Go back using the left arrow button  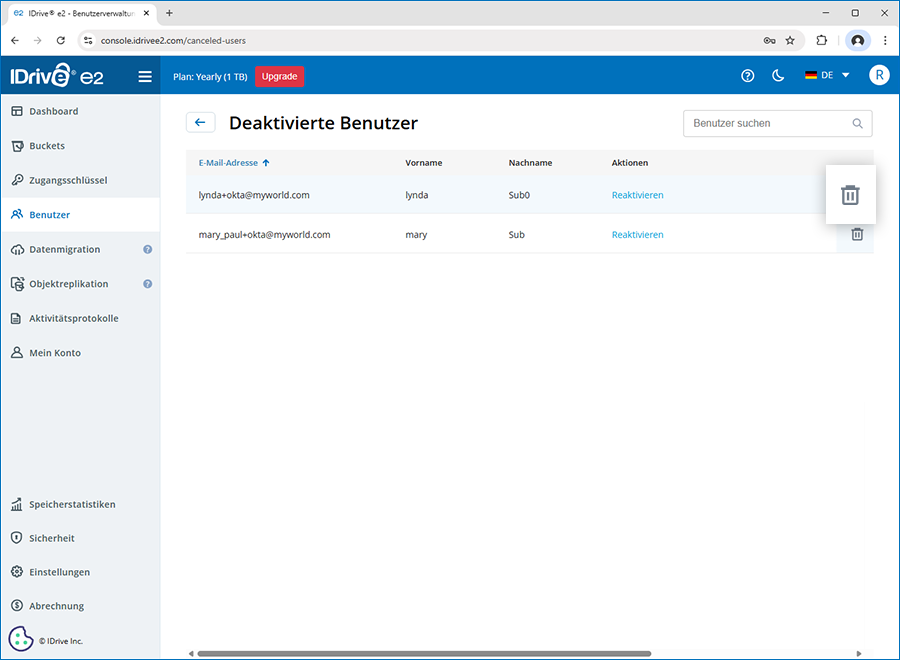200,122
